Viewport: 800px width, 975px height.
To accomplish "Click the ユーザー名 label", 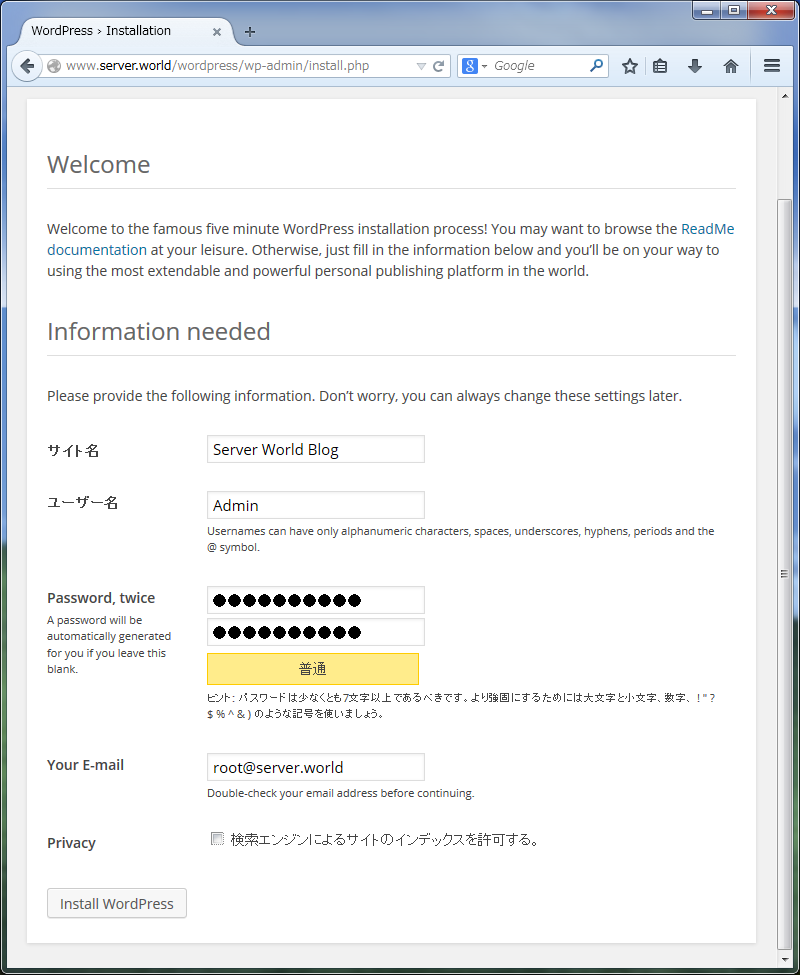I will pyautogui.click(x=83, y=502).
